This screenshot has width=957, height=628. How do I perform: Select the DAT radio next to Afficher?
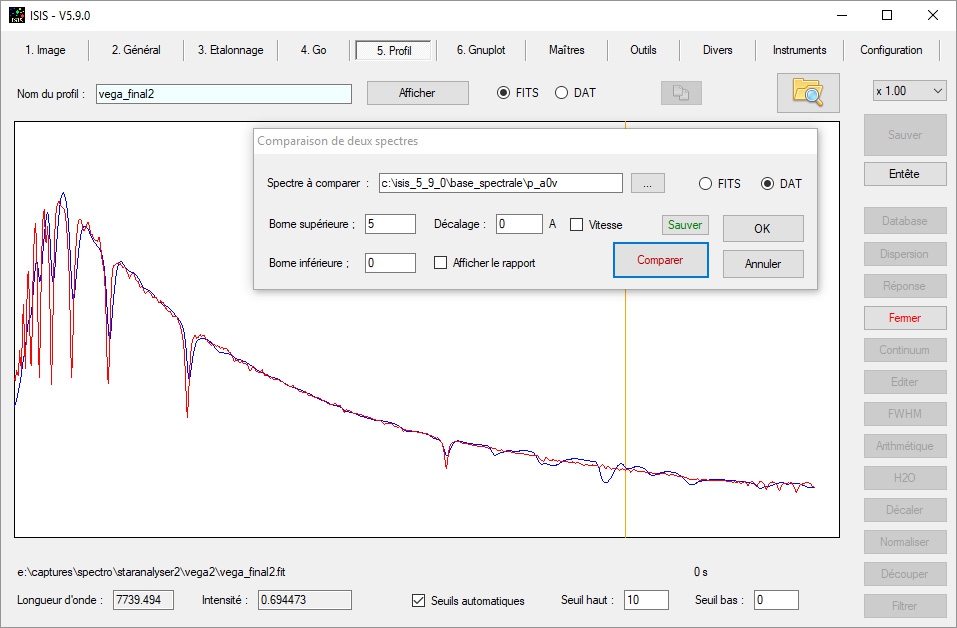point(562,93)
